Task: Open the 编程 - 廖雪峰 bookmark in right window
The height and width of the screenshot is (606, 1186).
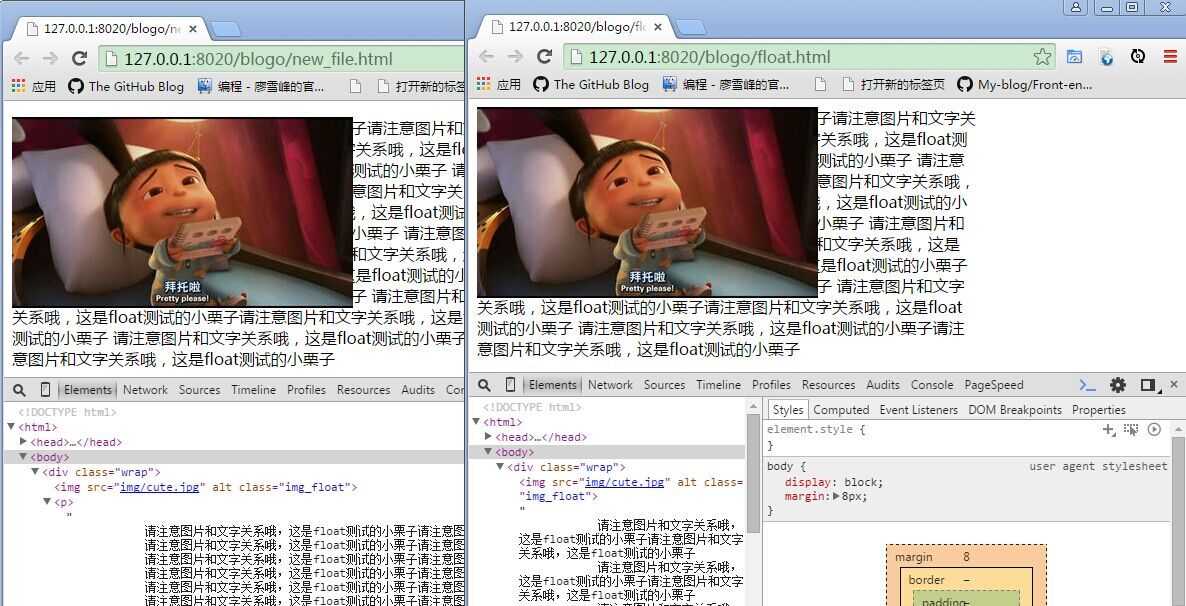Action: coord(726,85)
